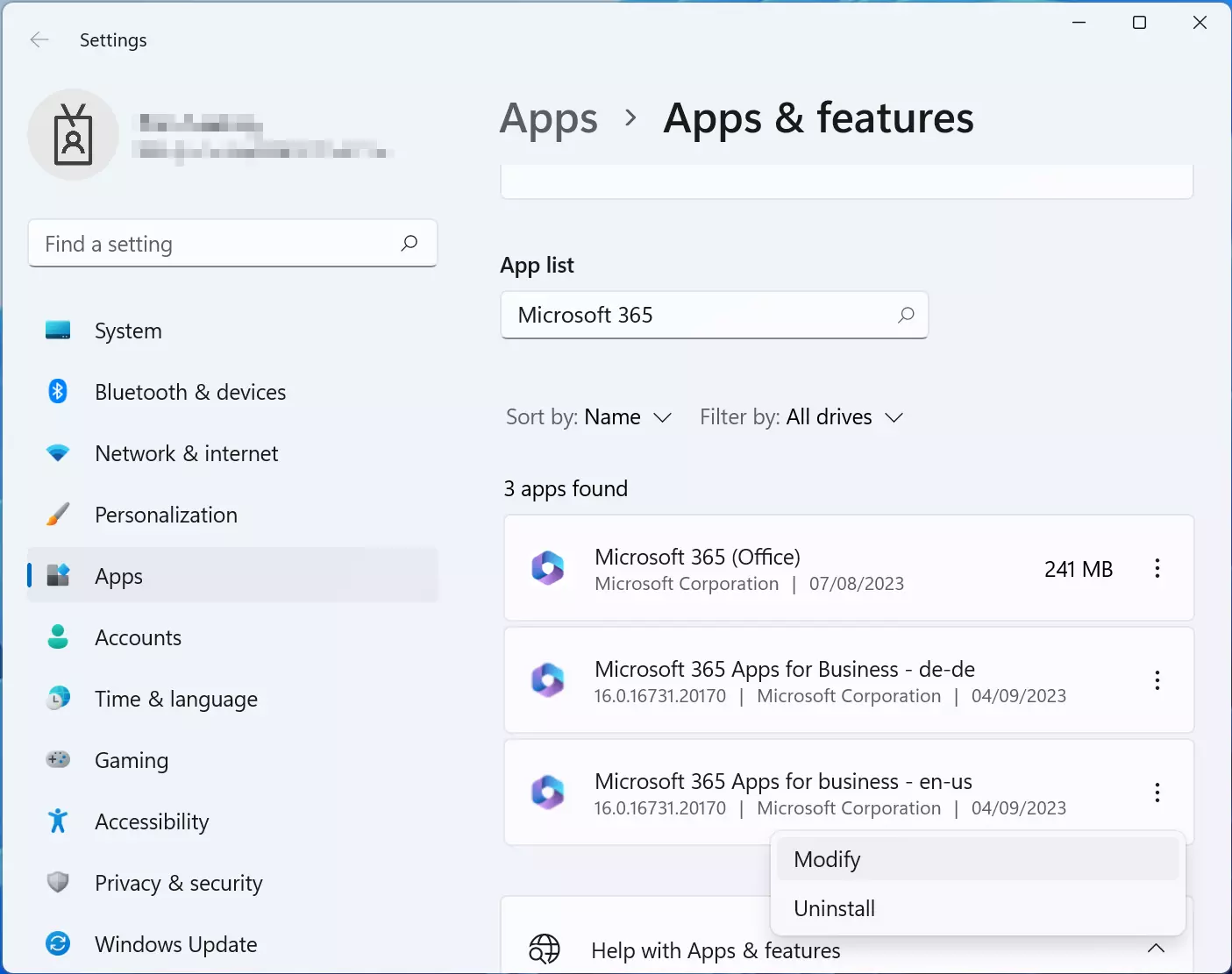This screenshot has width=1232, height=974.
Task: Choose Modify from the context menu
Action: pyautogui.click(x=978, y=859)
